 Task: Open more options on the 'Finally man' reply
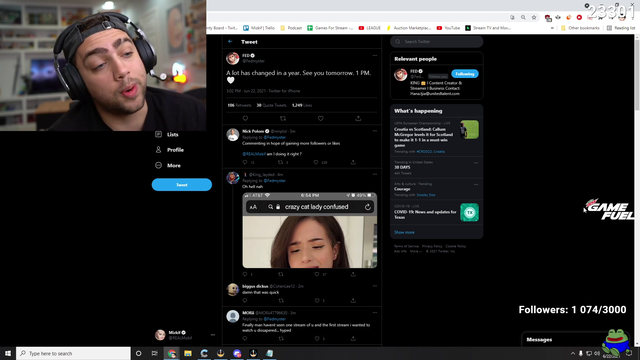point(375,313)
